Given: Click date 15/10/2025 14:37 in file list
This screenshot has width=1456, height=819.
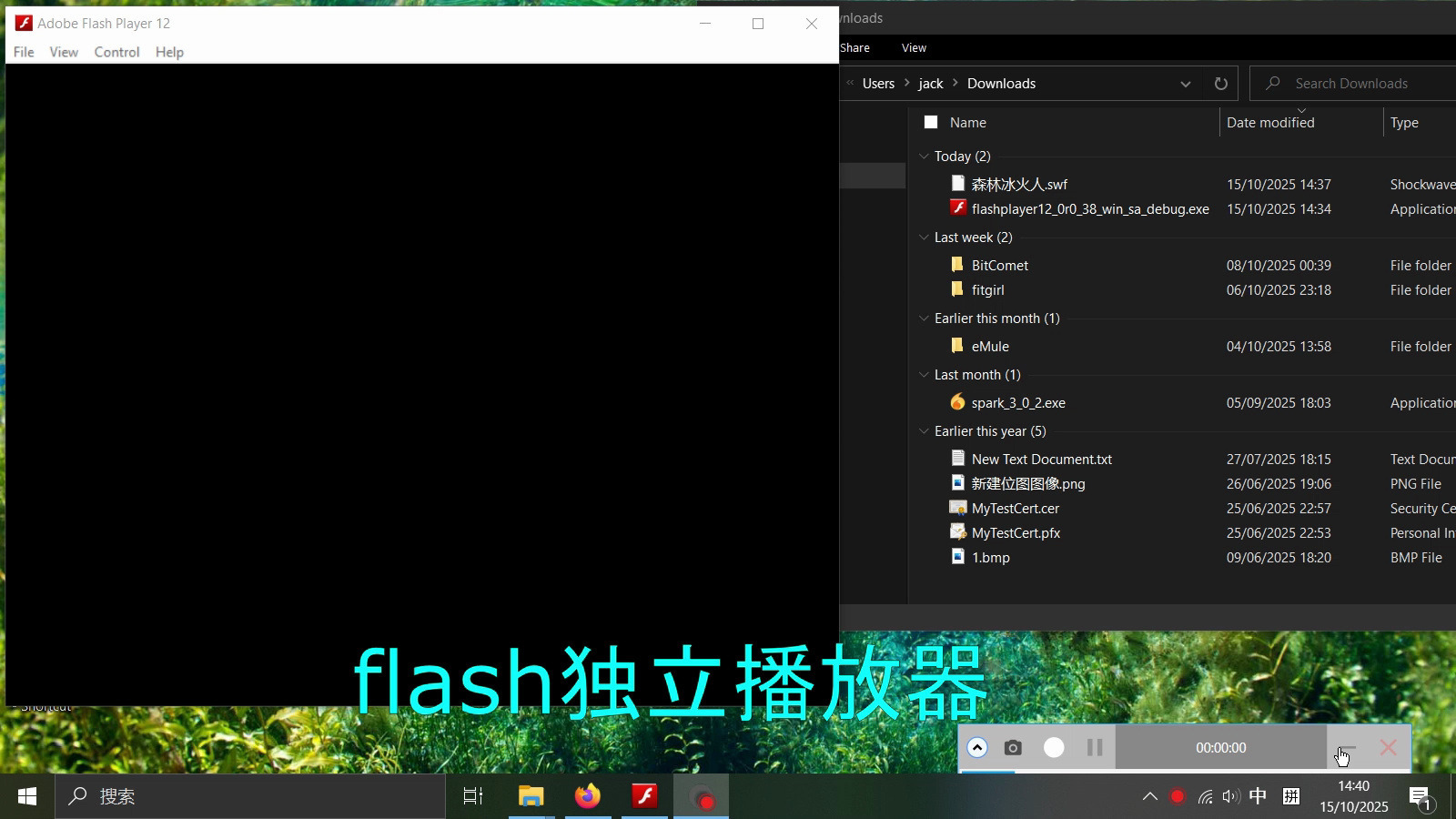Looking at the screenshot, I should click(1279, 185).
